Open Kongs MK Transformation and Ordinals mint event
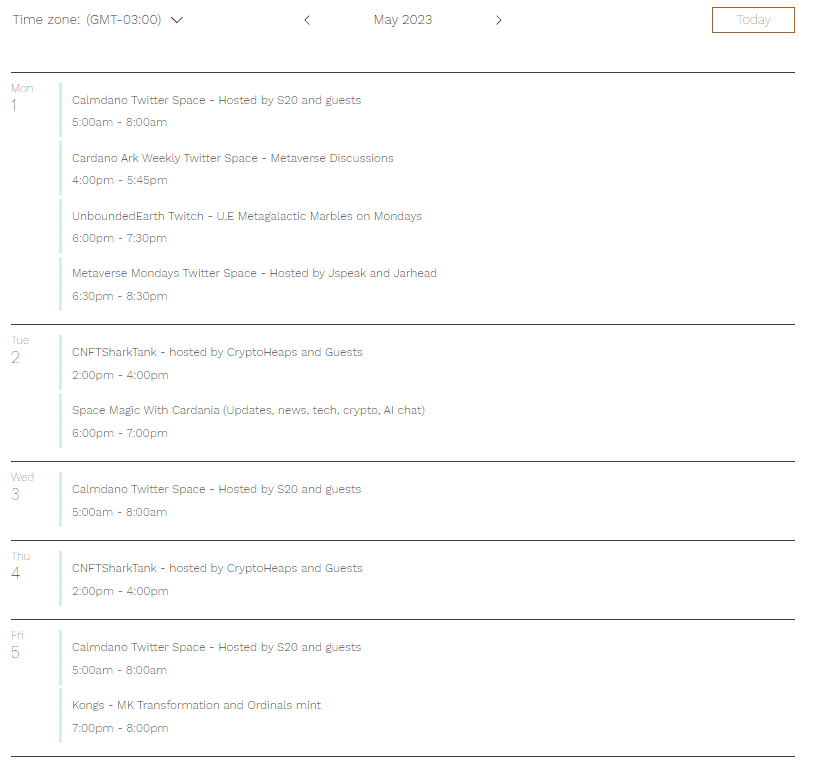The image size is (821, 763). [196, 705]
